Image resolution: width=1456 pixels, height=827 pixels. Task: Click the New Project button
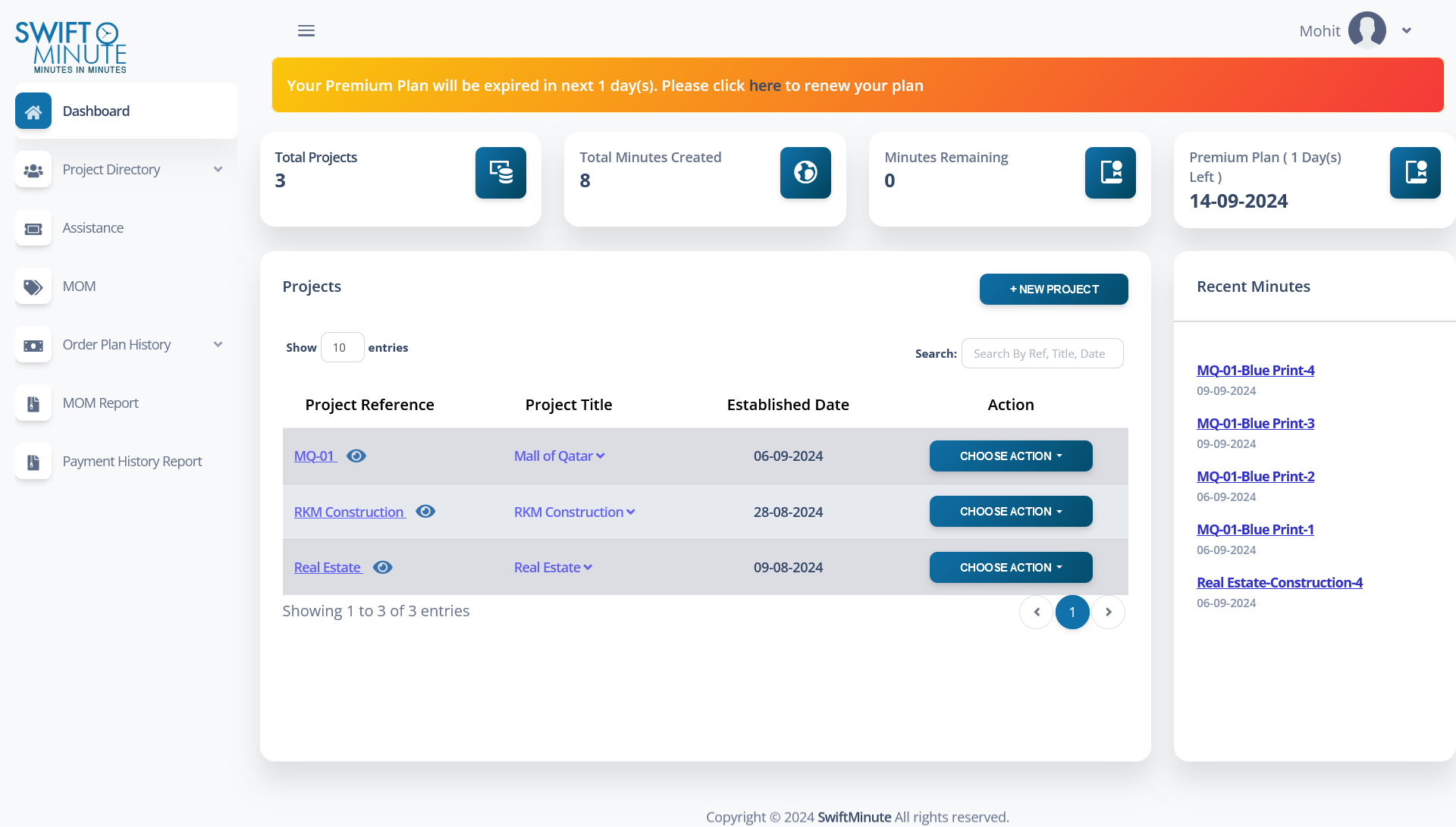[x=1053, y=289]
